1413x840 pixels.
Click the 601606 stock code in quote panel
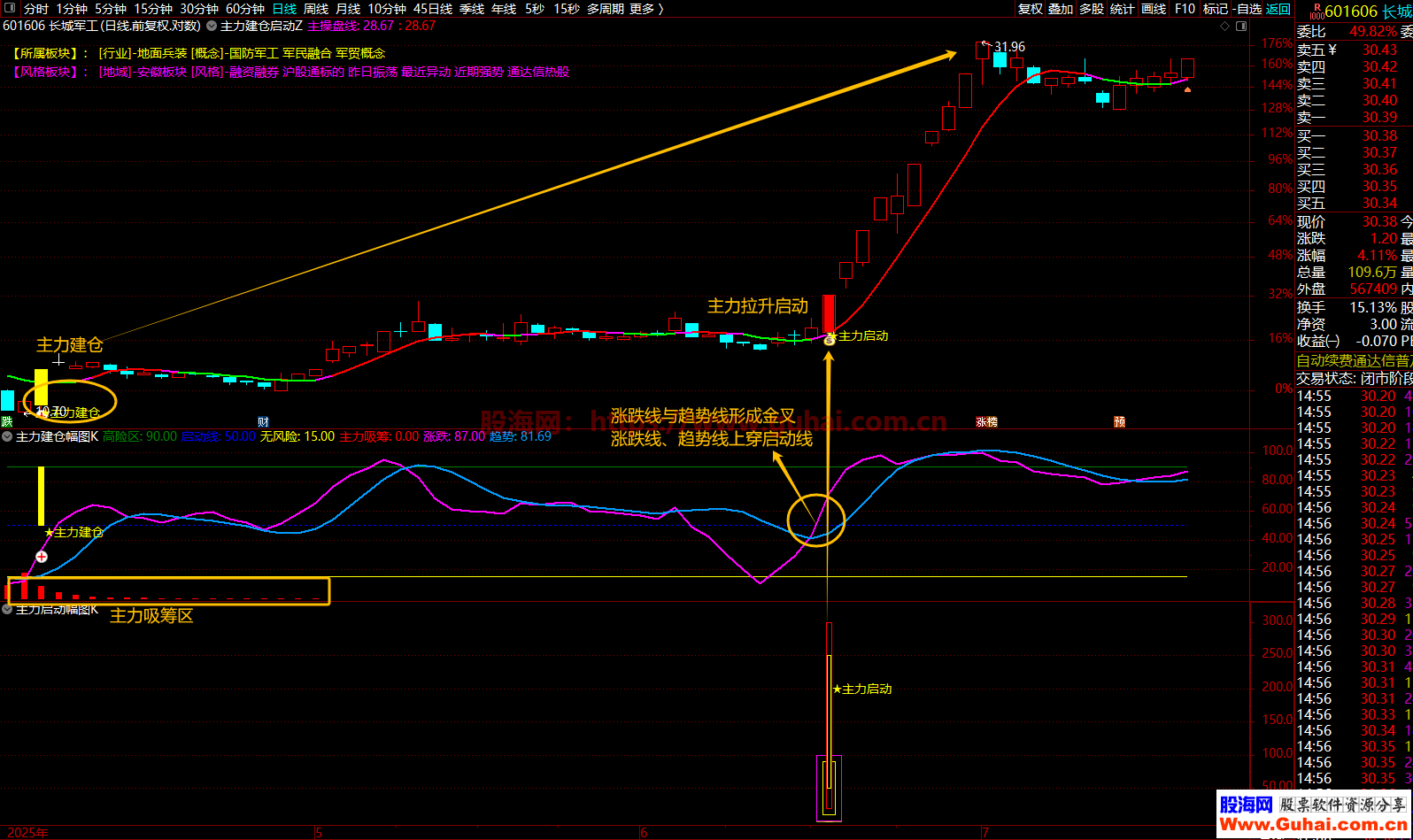[x=1351, y=12]
